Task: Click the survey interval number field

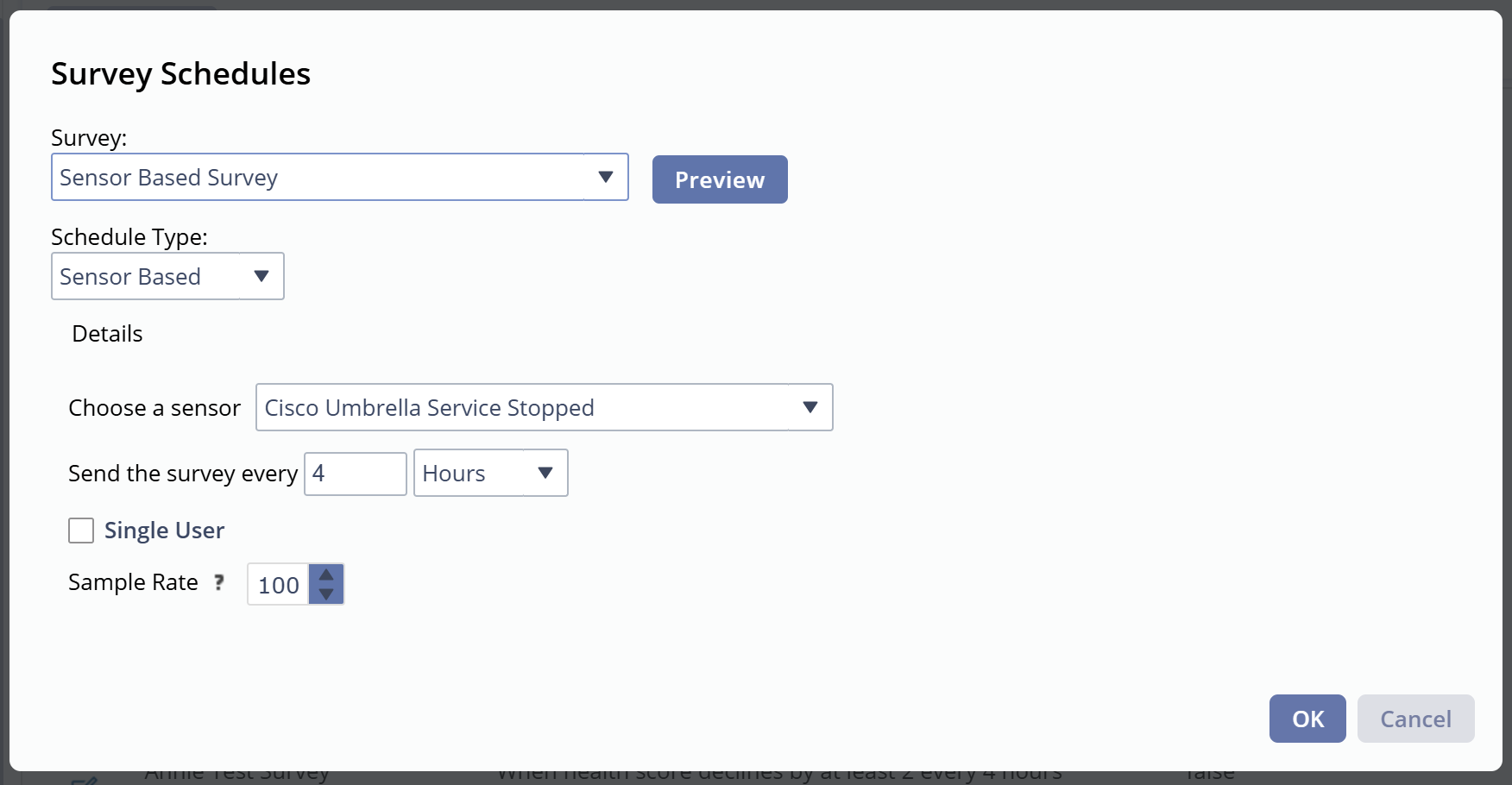Action: (355, 474)
